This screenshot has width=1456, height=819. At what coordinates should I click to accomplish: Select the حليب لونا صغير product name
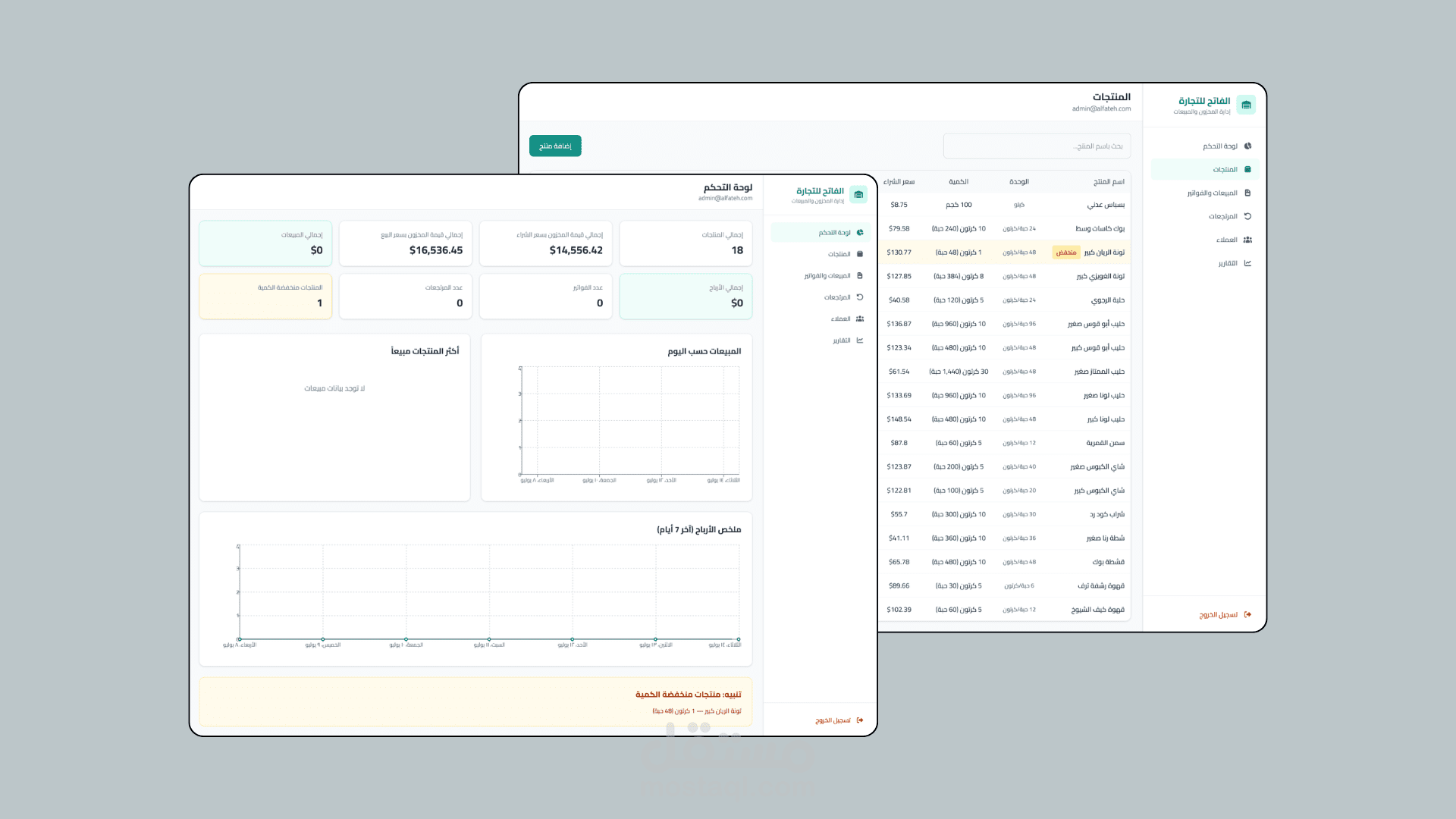1104,395
